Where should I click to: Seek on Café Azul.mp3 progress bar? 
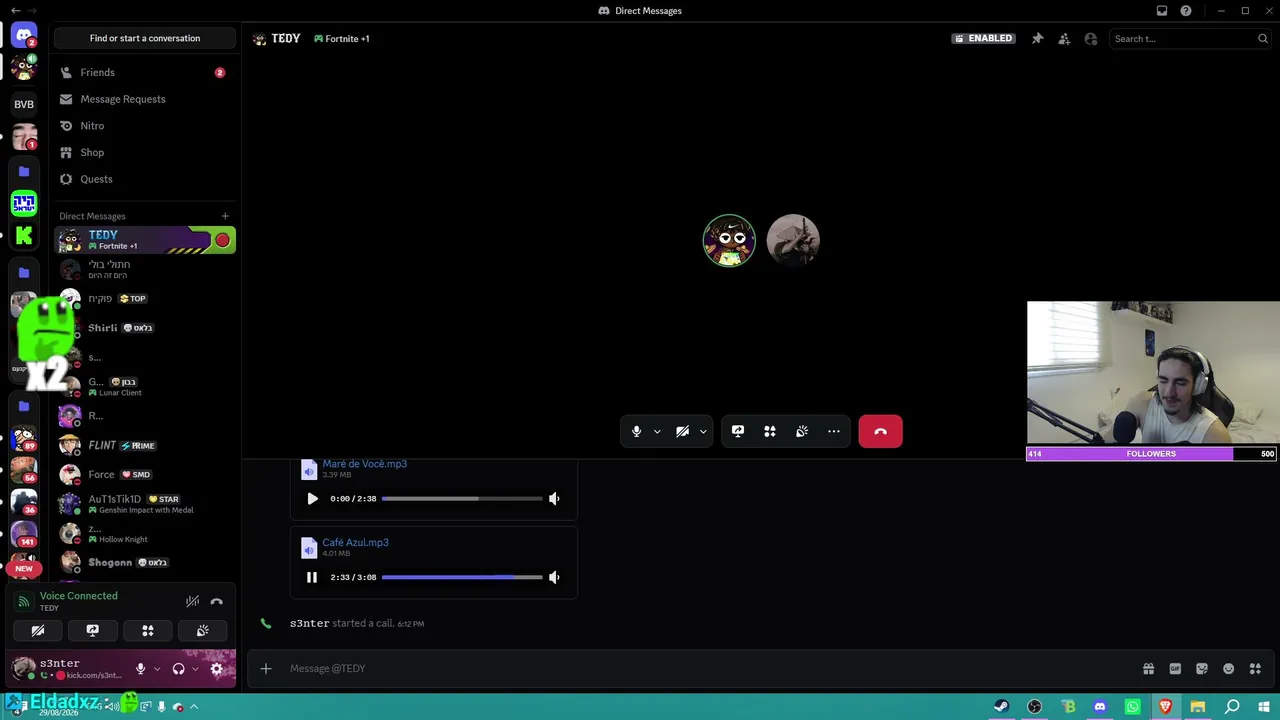[x=462, y=577]
